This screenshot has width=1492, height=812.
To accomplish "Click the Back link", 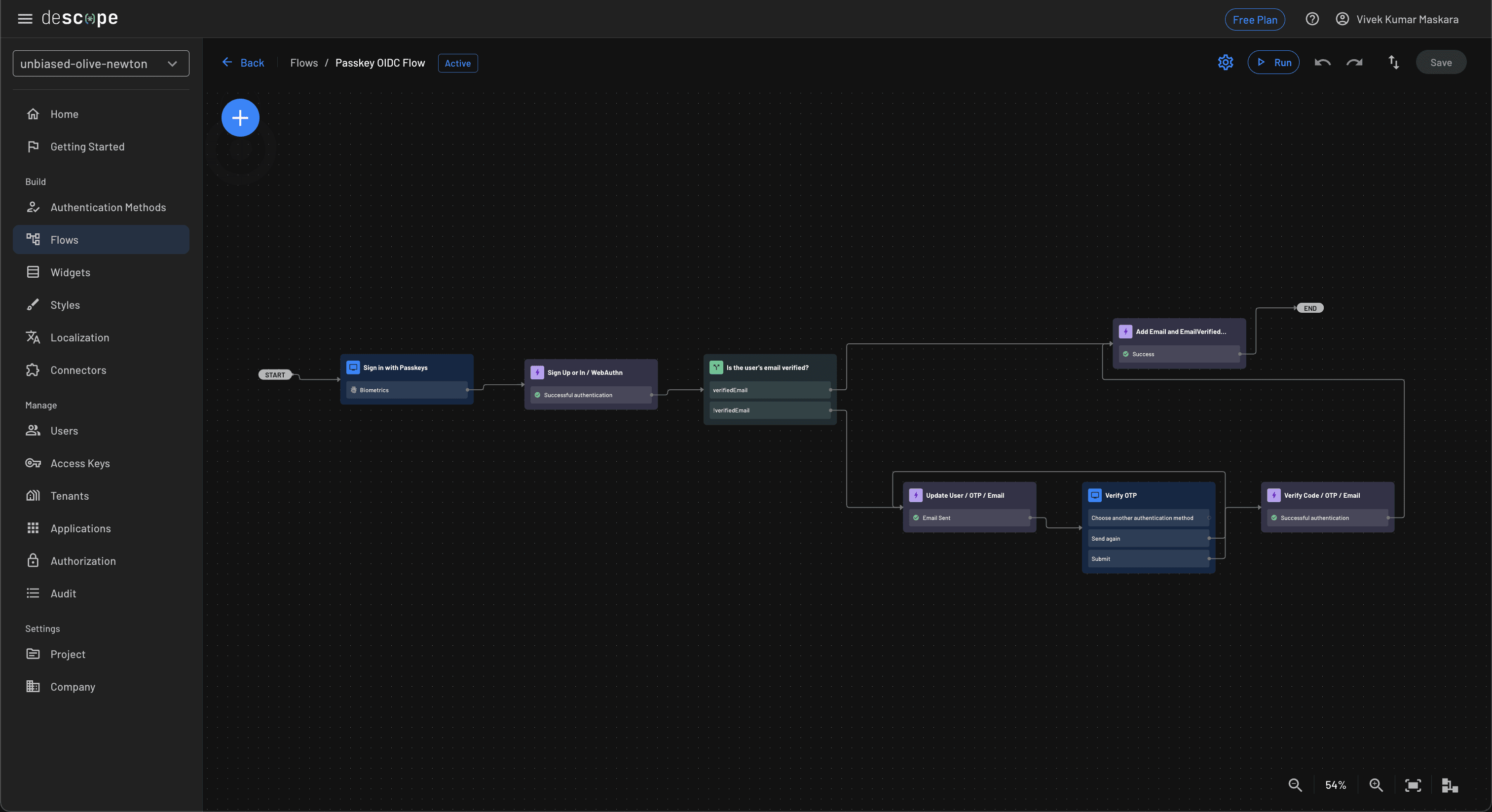I will pos(243,63).
